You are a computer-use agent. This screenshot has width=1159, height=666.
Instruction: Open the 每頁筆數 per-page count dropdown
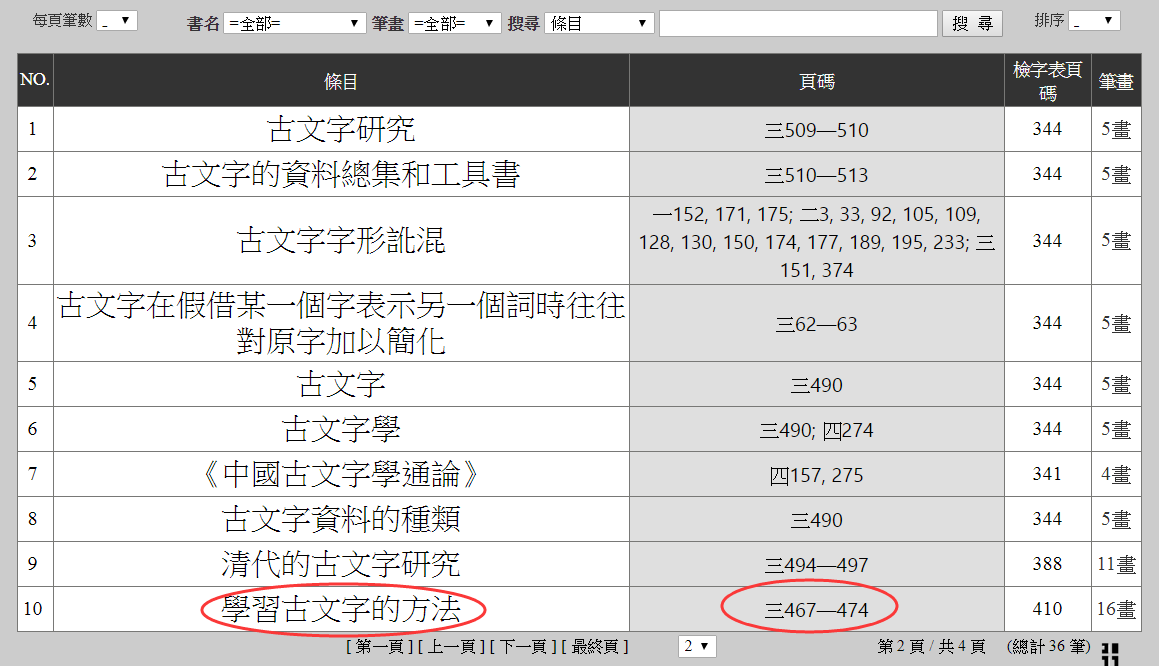[x=117, y=21]
